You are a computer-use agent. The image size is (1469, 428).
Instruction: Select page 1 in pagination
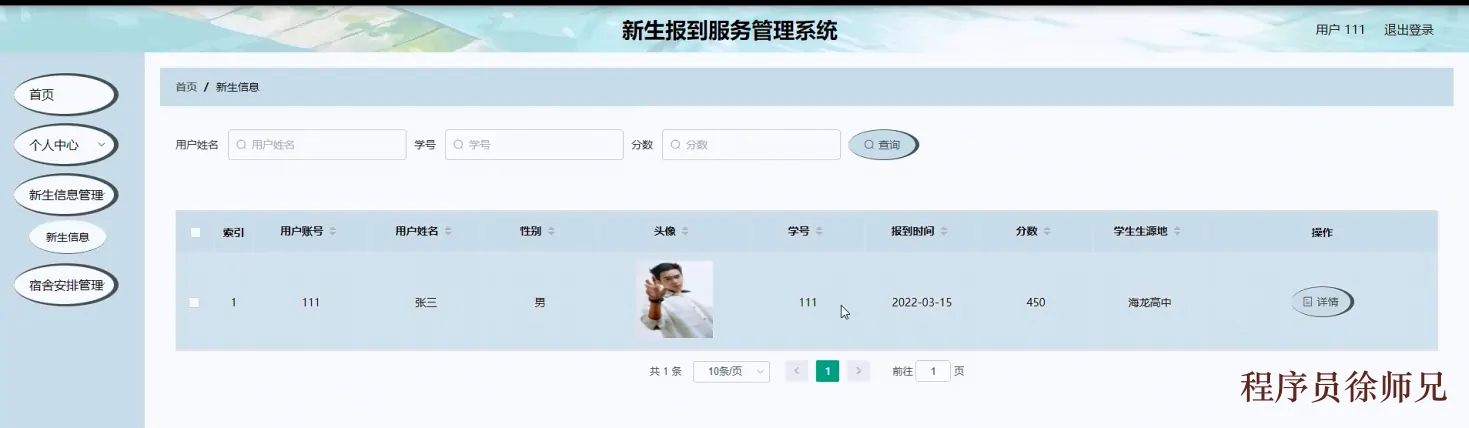827,371
